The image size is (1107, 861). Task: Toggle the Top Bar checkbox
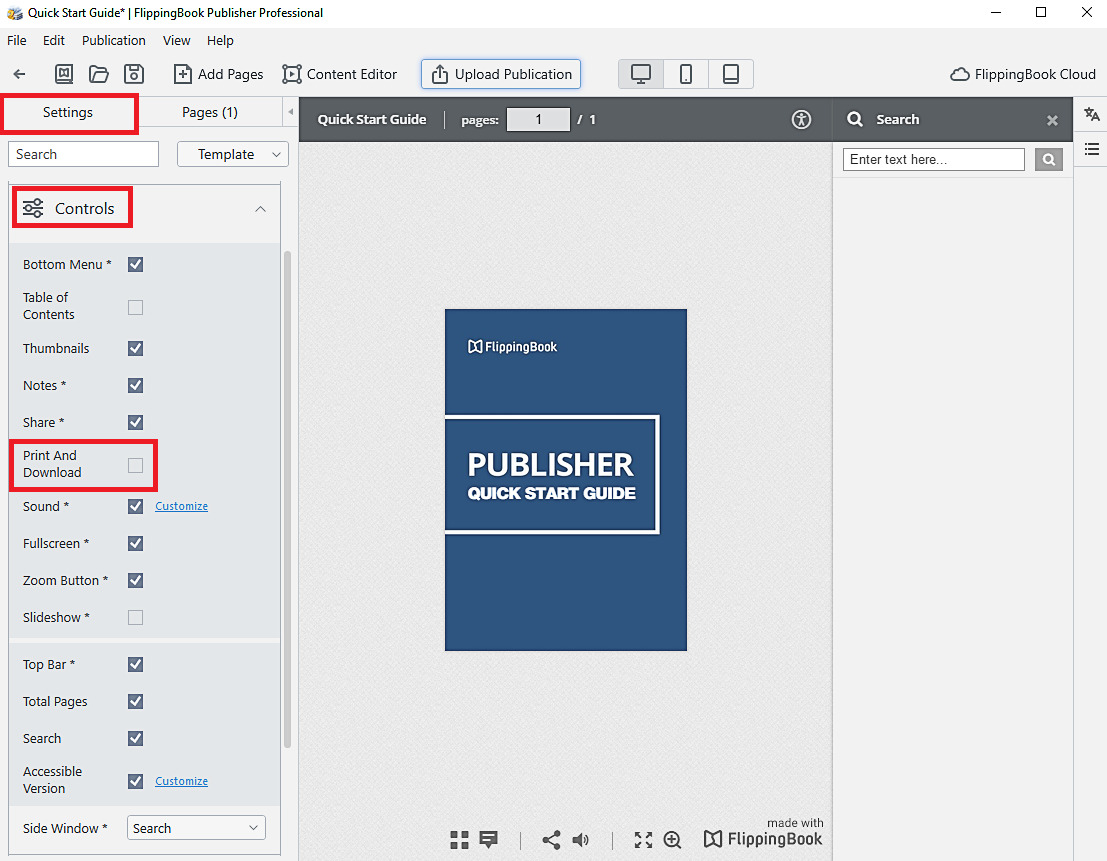[136, 664]
